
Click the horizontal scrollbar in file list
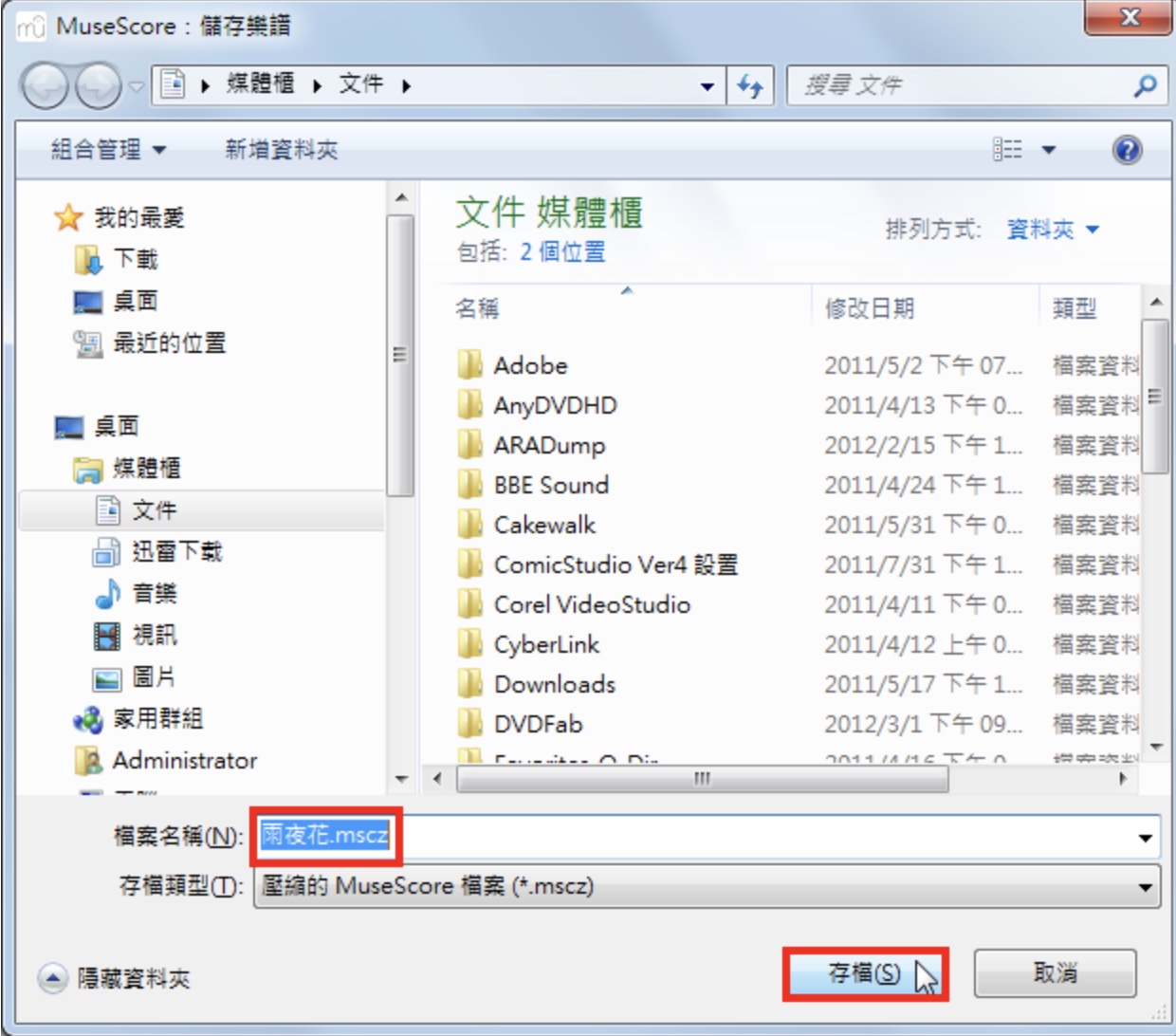[x=702, y=779]
